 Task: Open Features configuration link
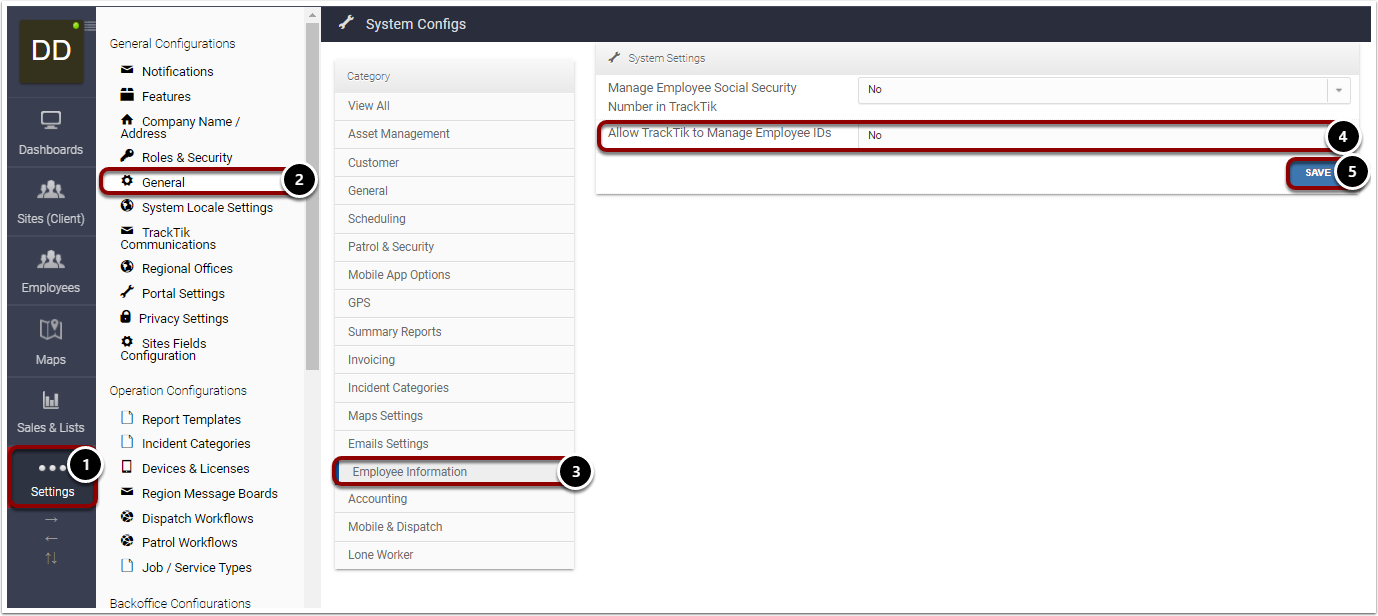click(x=166, y=97)
